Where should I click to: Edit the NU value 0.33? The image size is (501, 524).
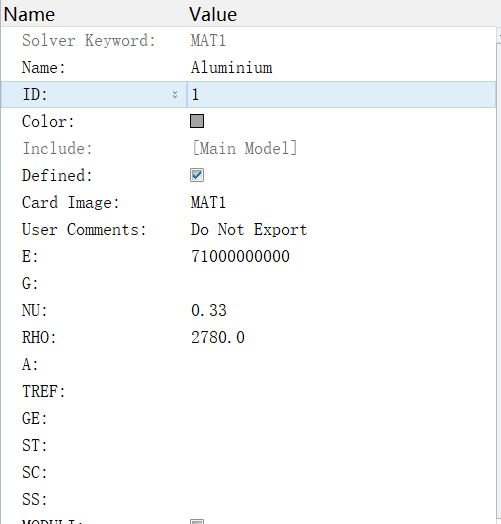click(x=209, y=310)
